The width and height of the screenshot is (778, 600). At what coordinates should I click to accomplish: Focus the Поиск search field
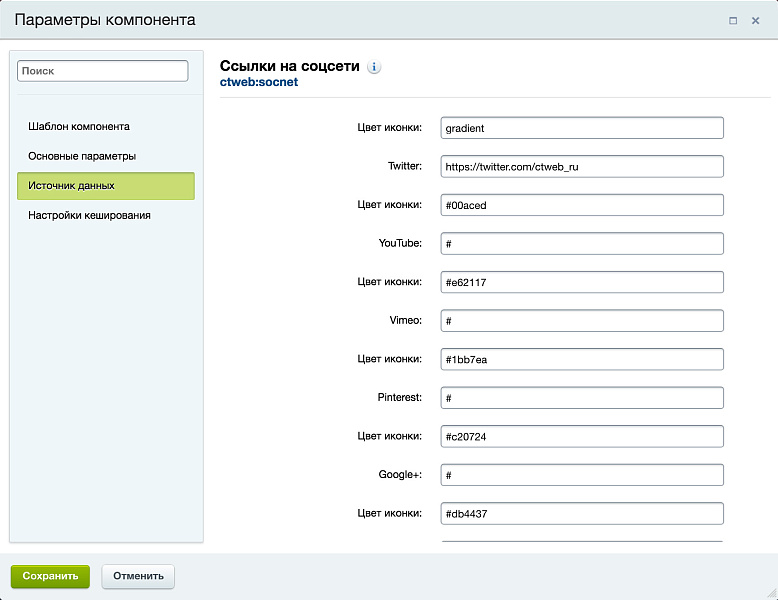click(103, 71)
